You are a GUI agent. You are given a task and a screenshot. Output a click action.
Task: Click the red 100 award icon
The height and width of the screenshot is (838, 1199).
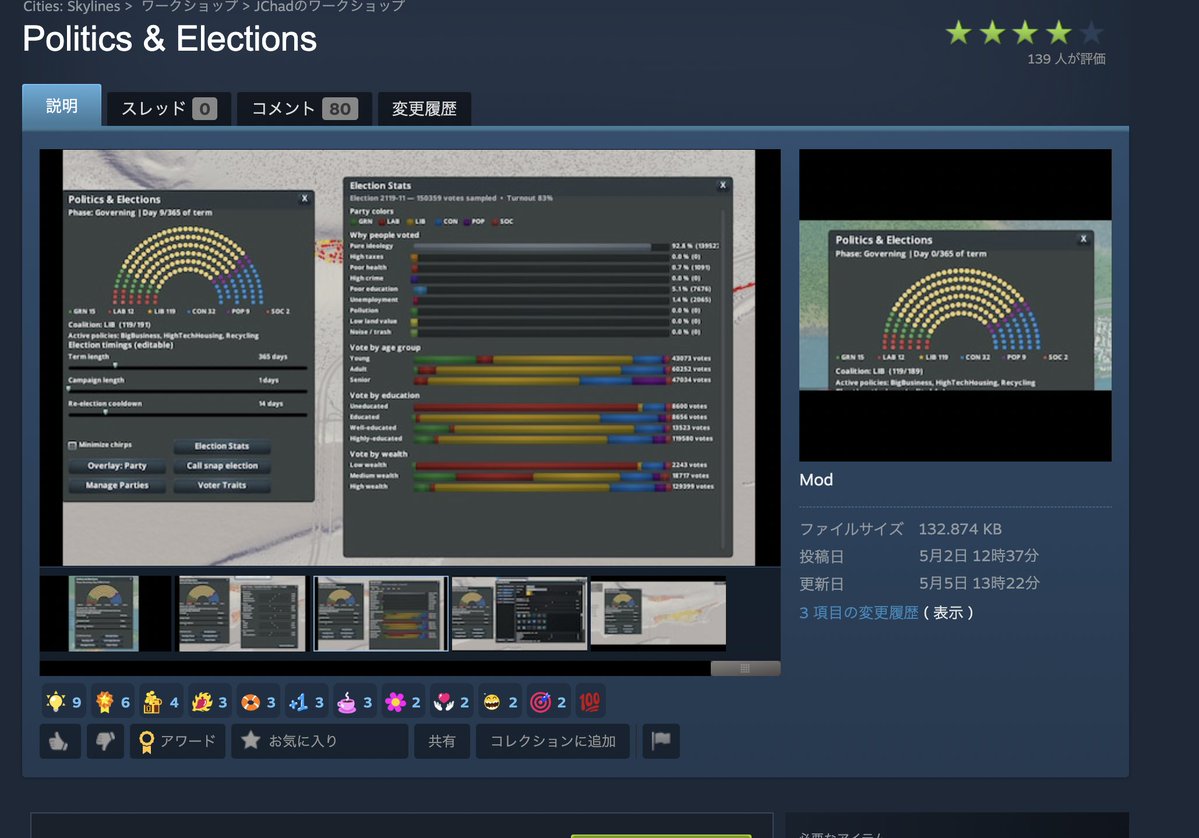590,702
